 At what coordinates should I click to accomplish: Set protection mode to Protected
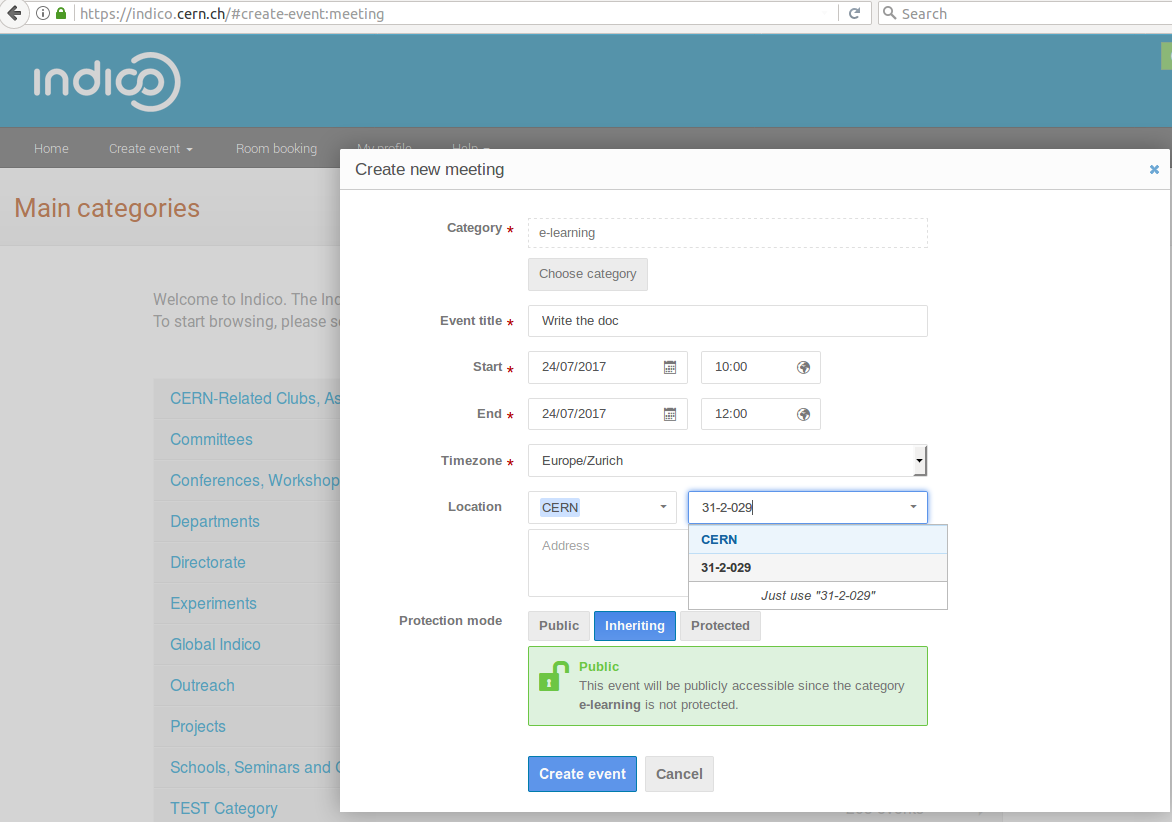(x=720, y=626)
